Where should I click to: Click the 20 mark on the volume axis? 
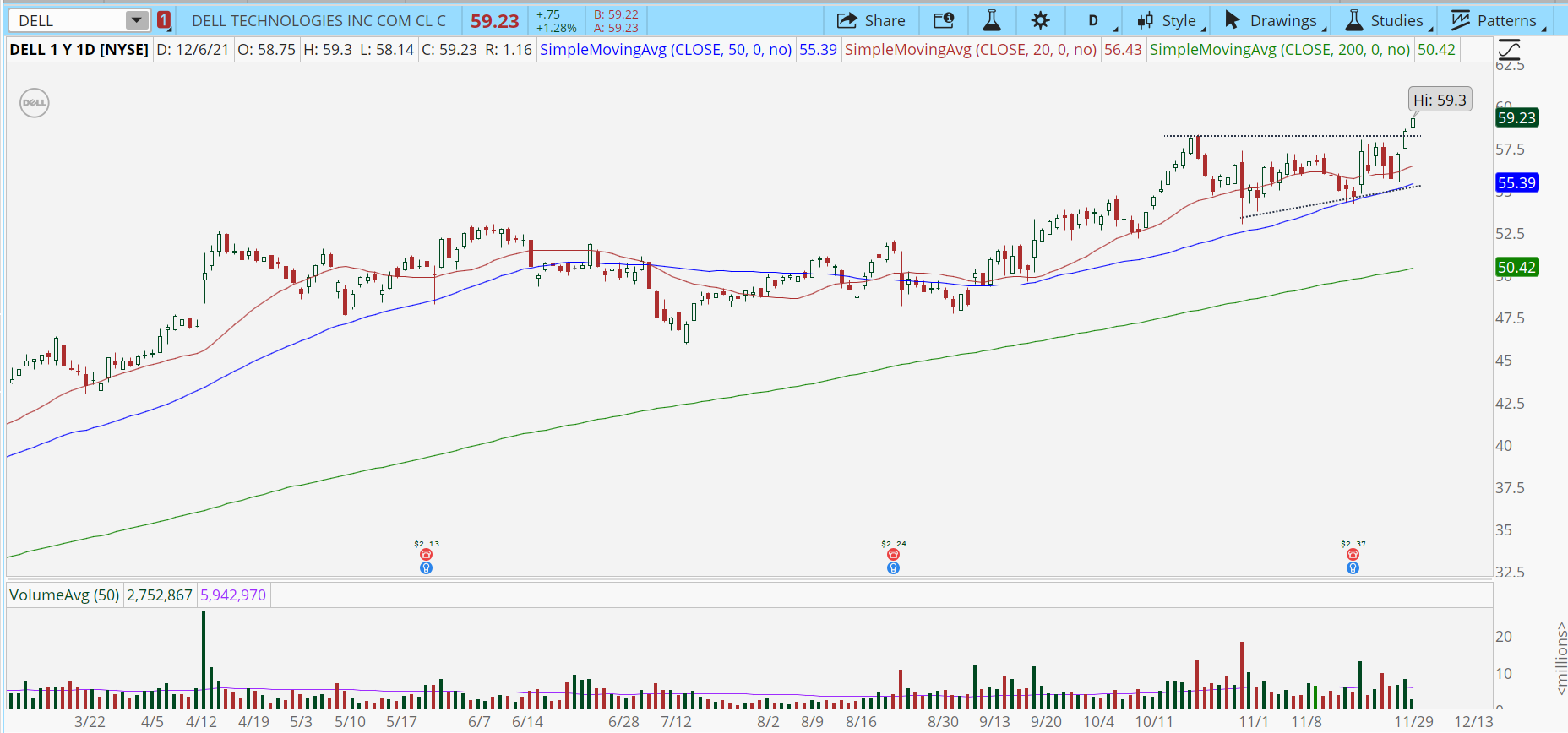[x=1504, y=637]
